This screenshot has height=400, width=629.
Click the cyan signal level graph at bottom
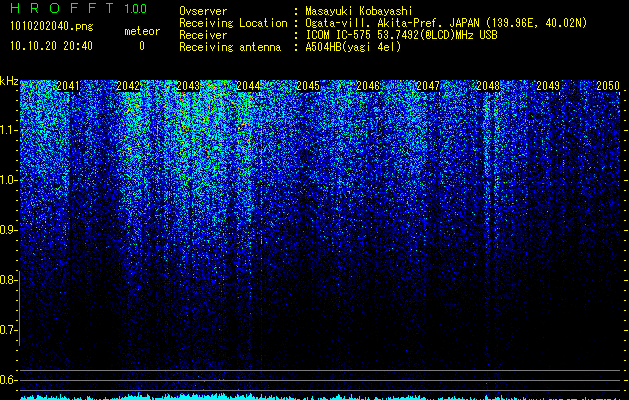click(x=320, y=397)
